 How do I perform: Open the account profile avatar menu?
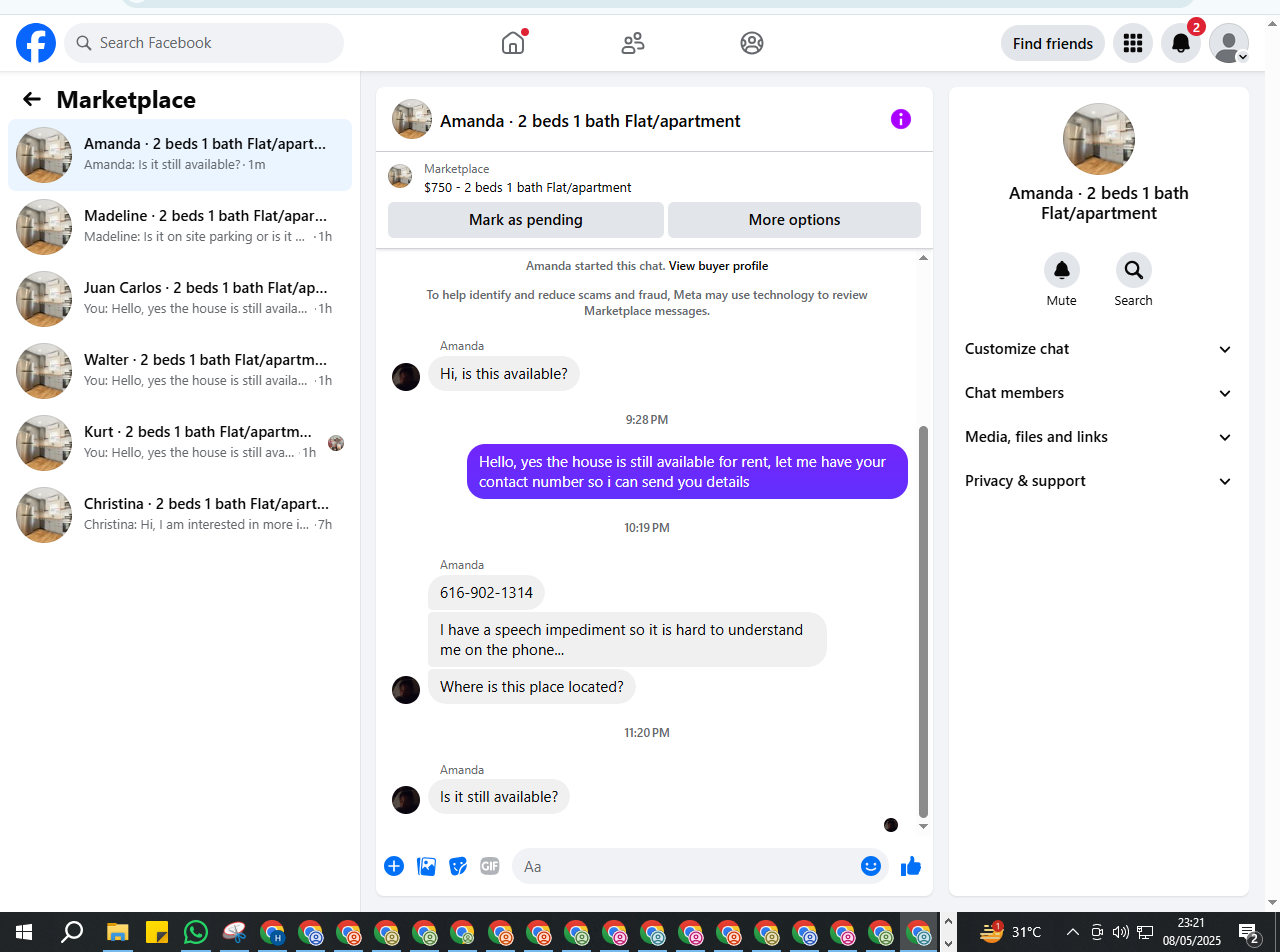[1229, 43]
